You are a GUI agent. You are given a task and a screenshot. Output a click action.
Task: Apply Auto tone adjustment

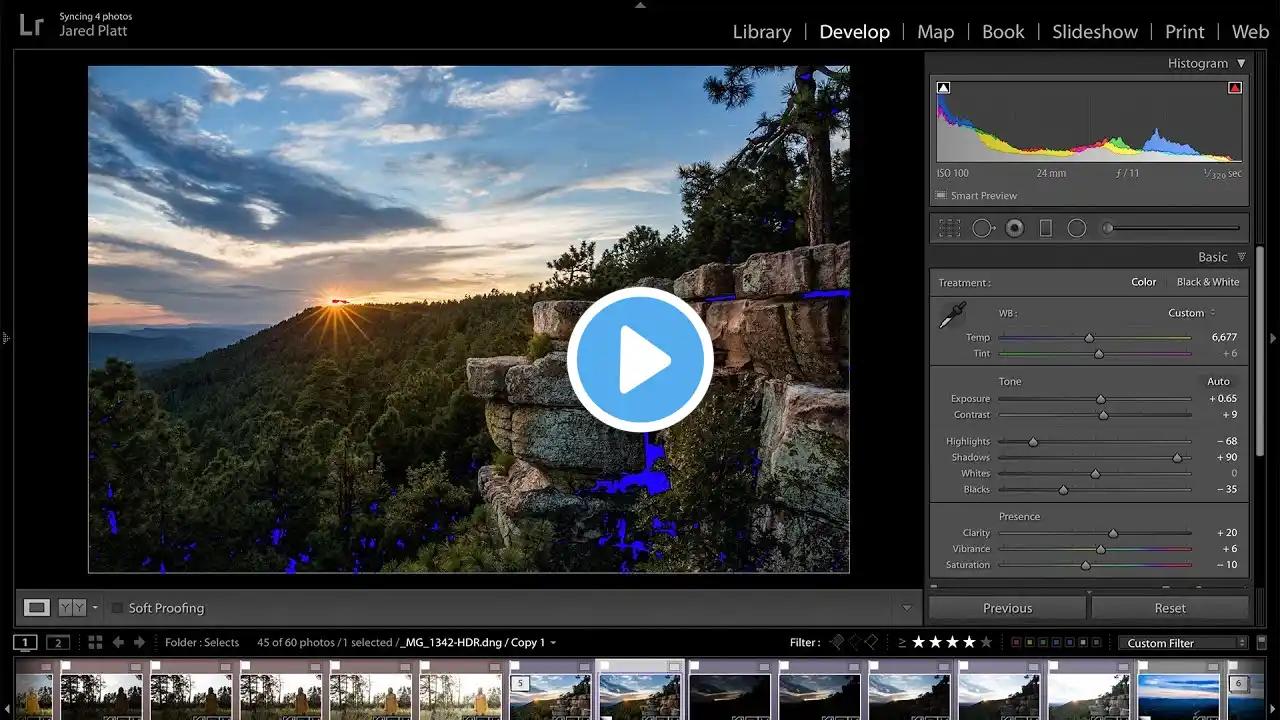pos(1218,381)
